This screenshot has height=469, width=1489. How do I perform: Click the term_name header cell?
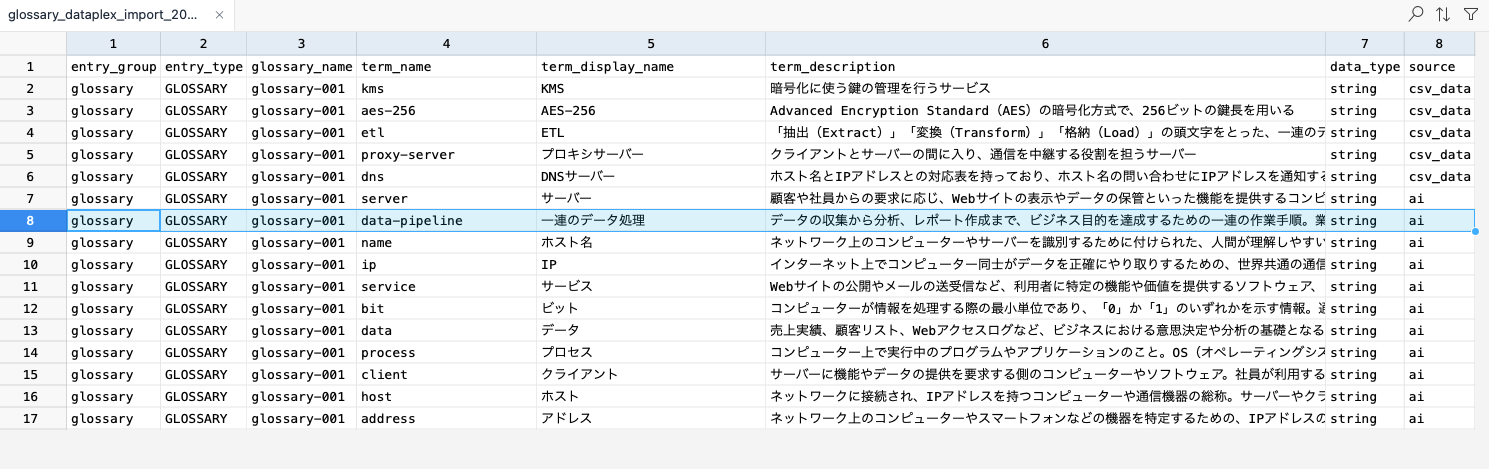coord(446,67)
